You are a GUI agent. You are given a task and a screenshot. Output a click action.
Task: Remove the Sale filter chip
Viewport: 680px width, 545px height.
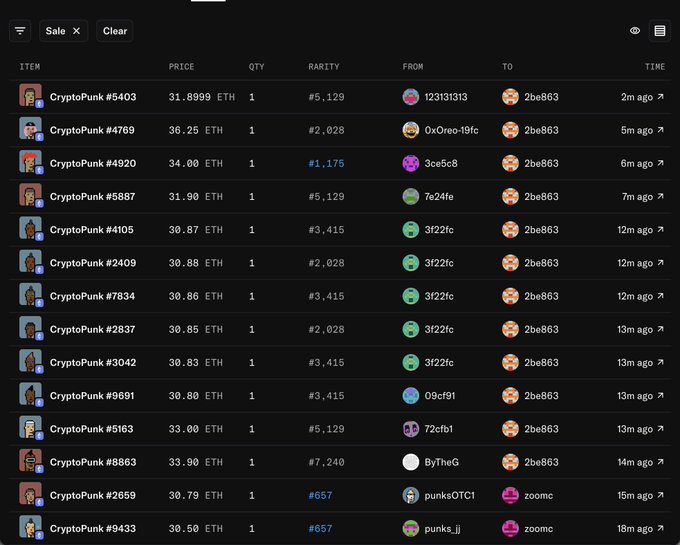76,31
